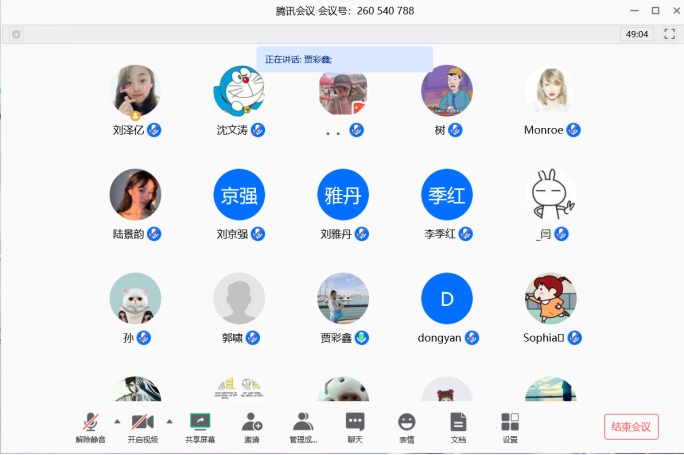Click the shield security icon at top left
684x455 pixels.
coord(17,34)
